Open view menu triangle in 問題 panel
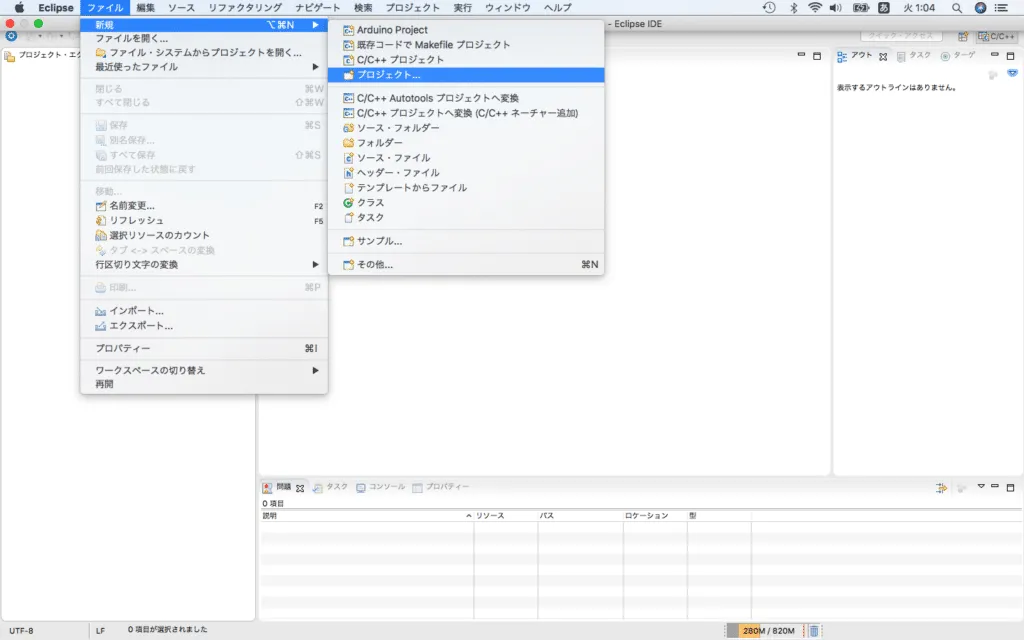 click(x=980, y=487)
